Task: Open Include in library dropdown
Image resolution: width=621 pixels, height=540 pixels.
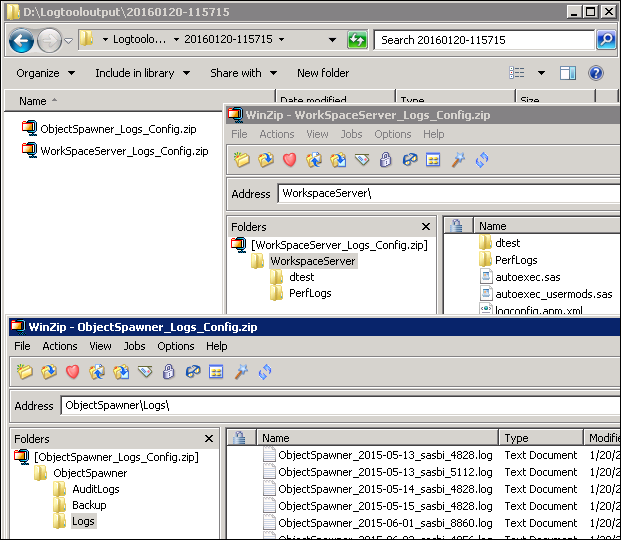Action: click(143, 73)
